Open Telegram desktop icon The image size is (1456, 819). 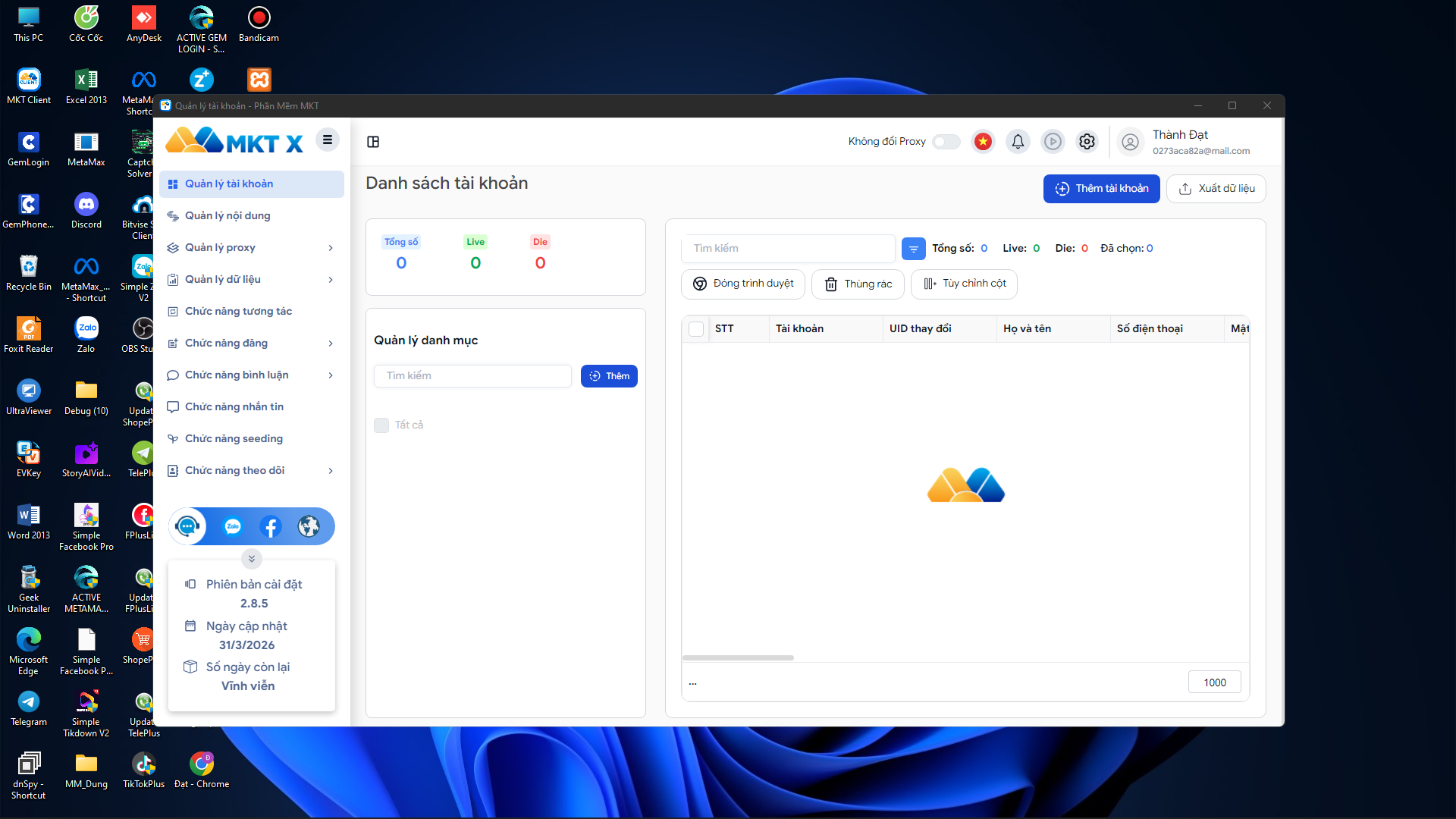click(29, 709)
